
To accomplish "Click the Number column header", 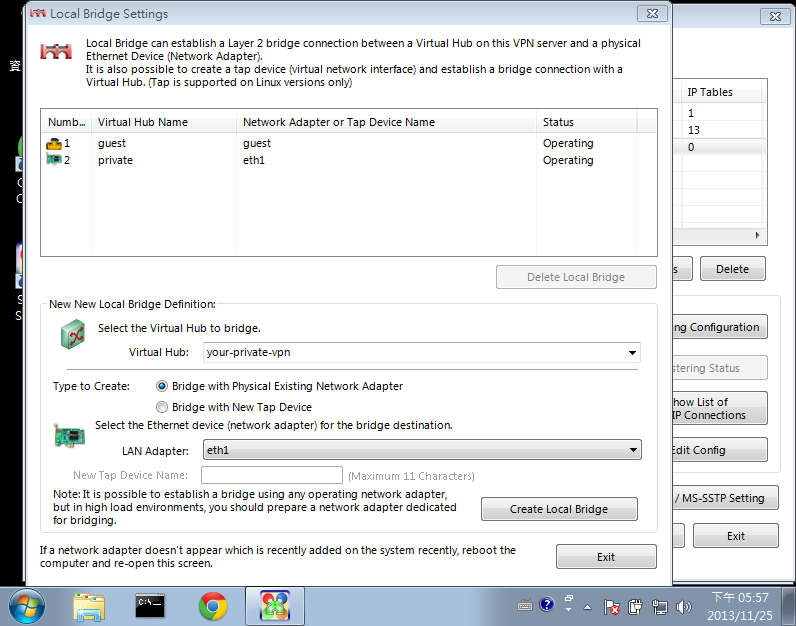I will [x=67, y=122].
